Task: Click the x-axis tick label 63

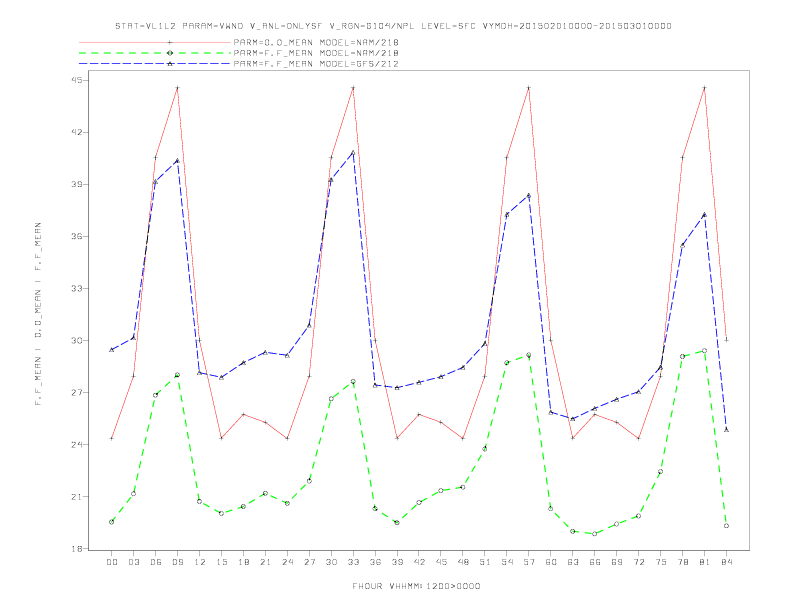Action: [x=573, y=562]
